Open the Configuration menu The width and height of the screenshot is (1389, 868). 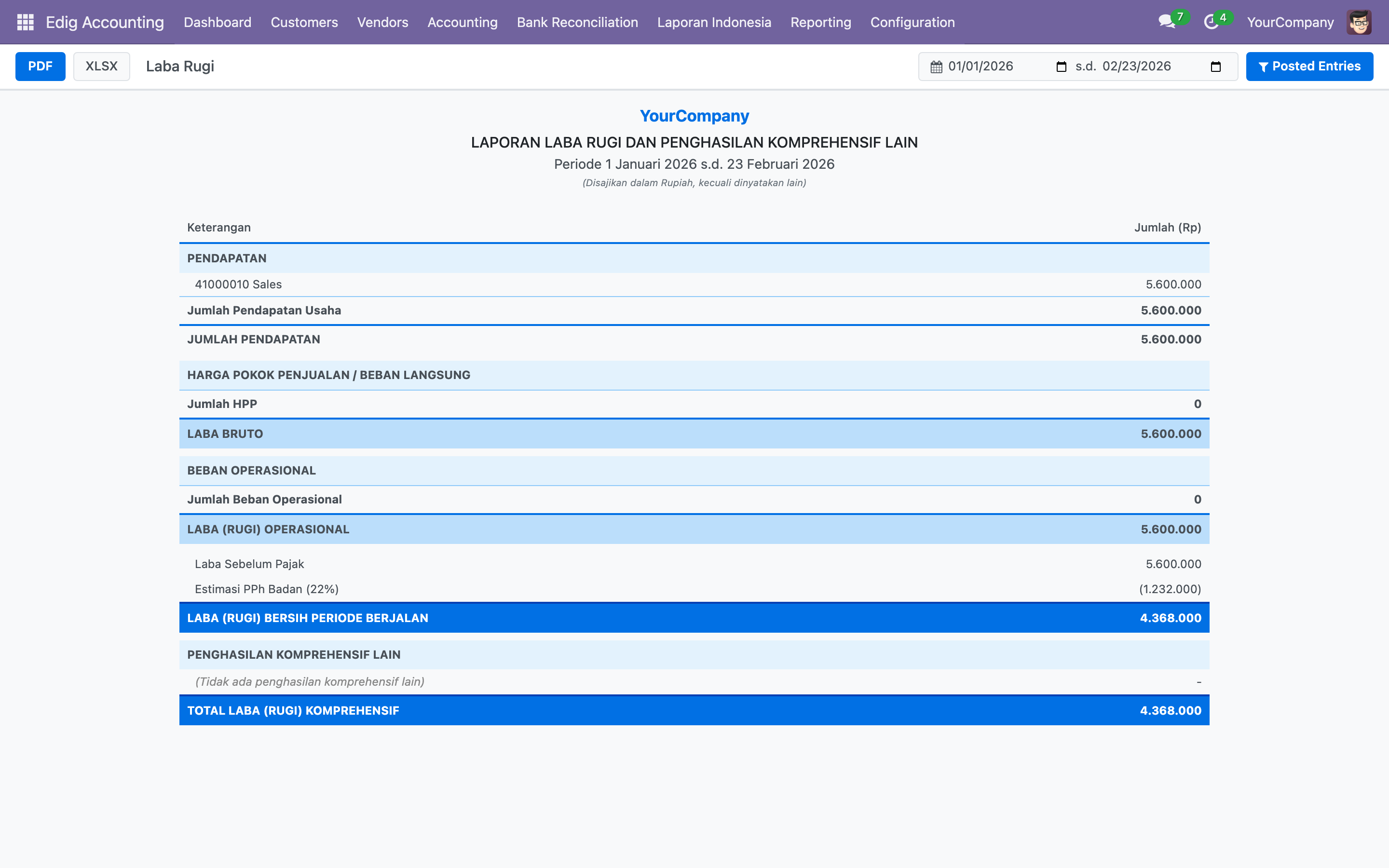[x=912, y=22]
